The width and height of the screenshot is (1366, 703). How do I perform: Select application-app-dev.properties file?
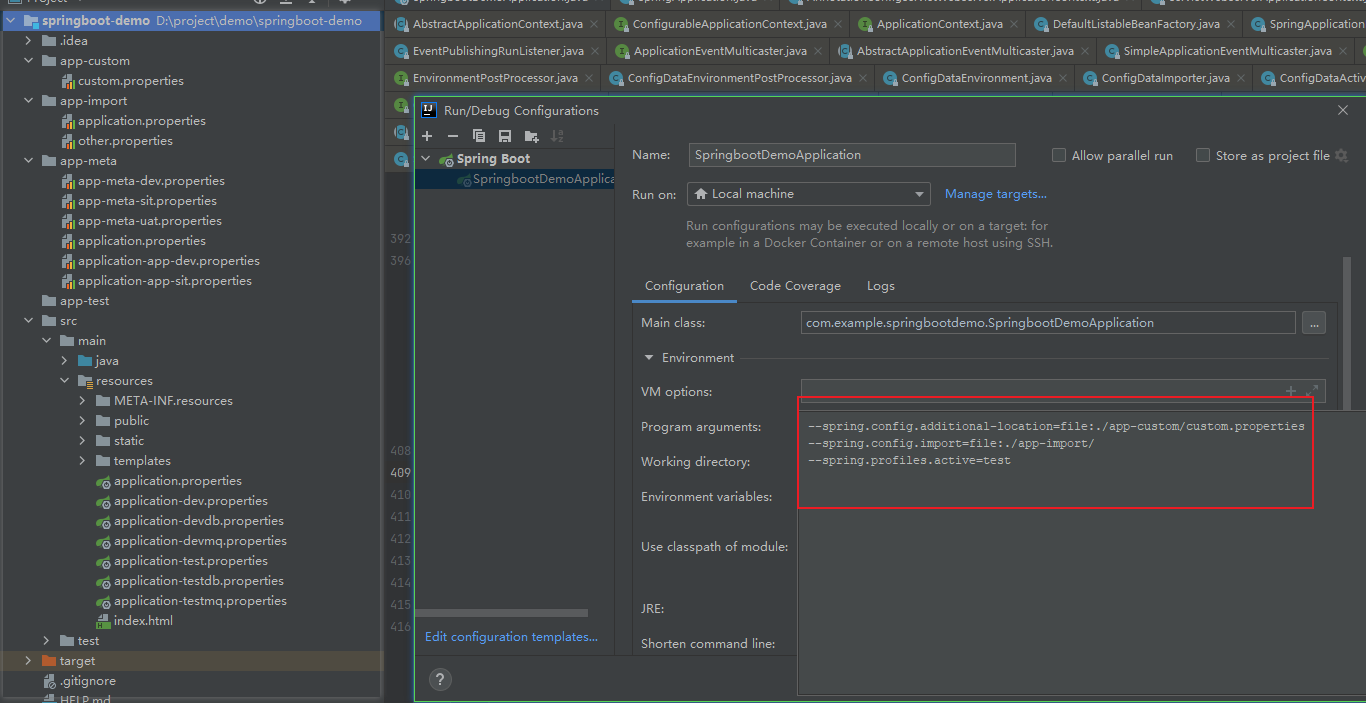click(x=169, y=261)
